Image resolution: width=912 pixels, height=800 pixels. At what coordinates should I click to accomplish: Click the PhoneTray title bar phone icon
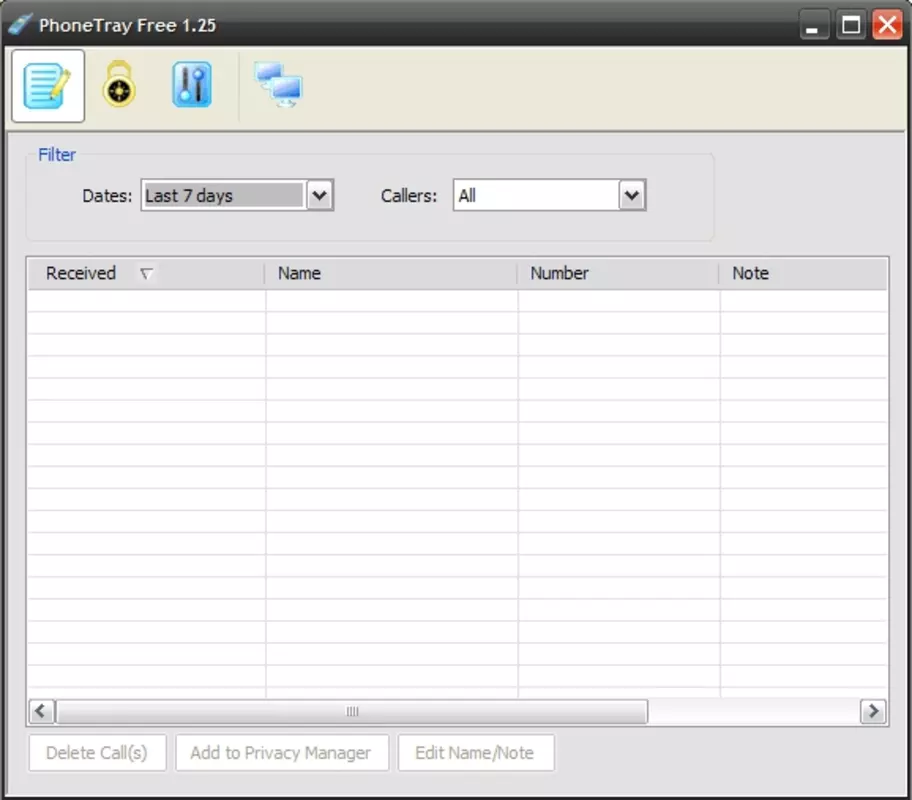pyautogui.click(x=19, y=24)
